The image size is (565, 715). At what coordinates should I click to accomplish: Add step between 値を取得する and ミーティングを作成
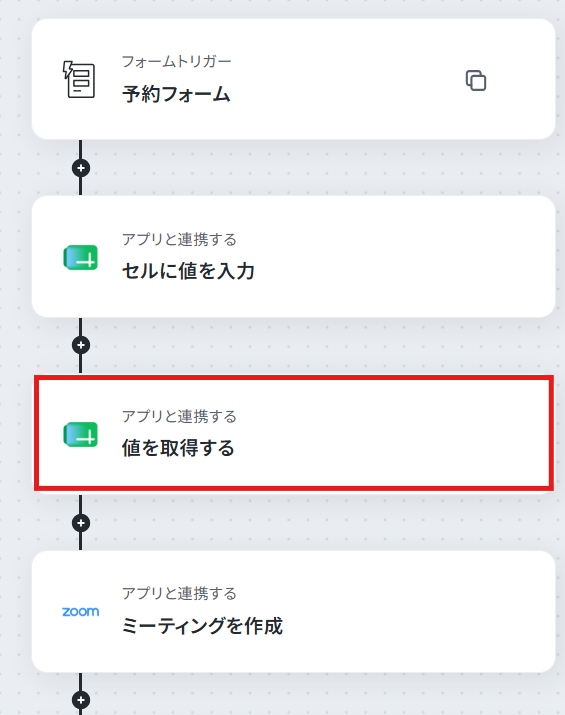coord(81,523)
